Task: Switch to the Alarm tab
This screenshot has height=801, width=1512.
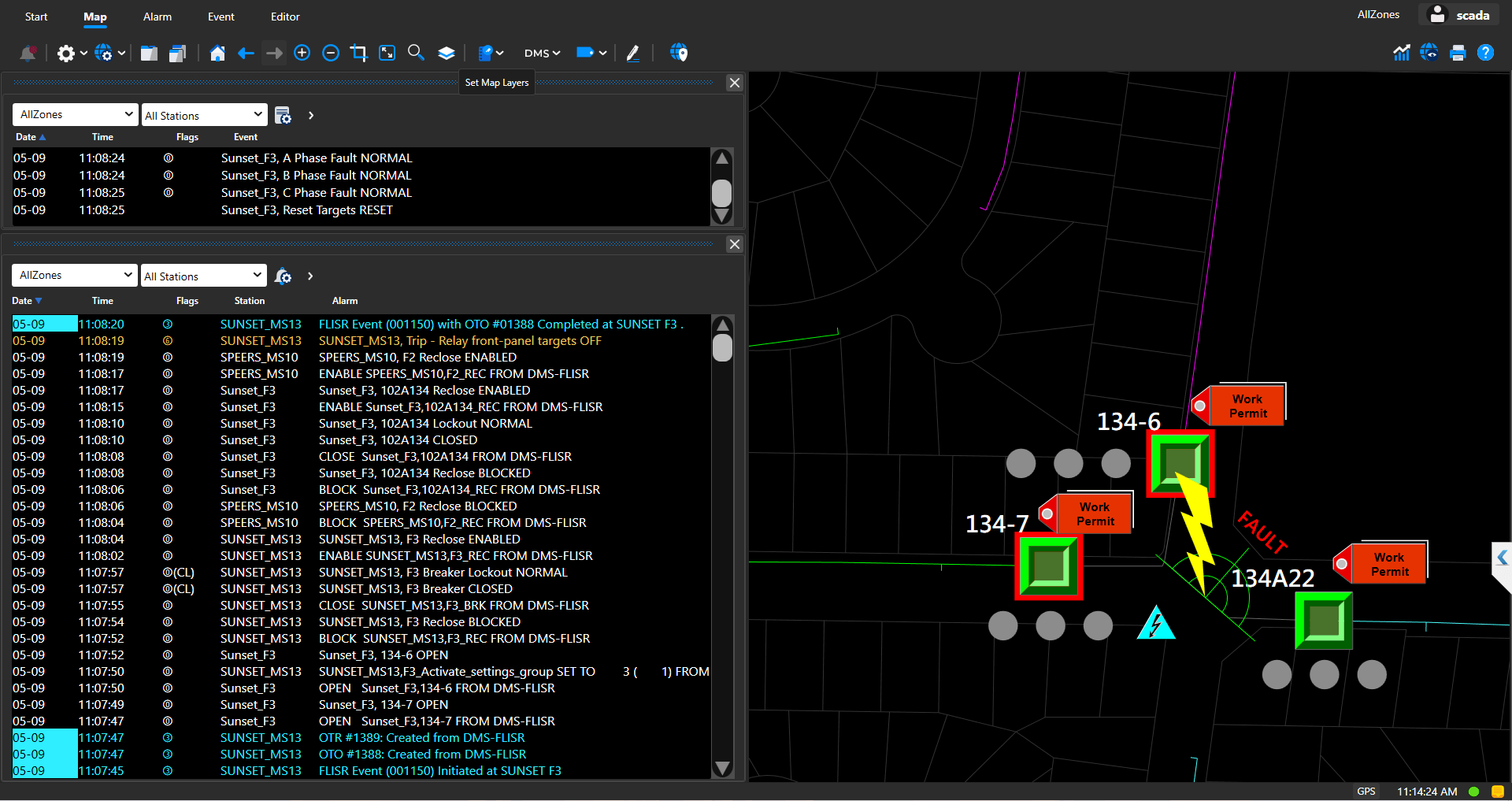Action: (x=157, y=17)
